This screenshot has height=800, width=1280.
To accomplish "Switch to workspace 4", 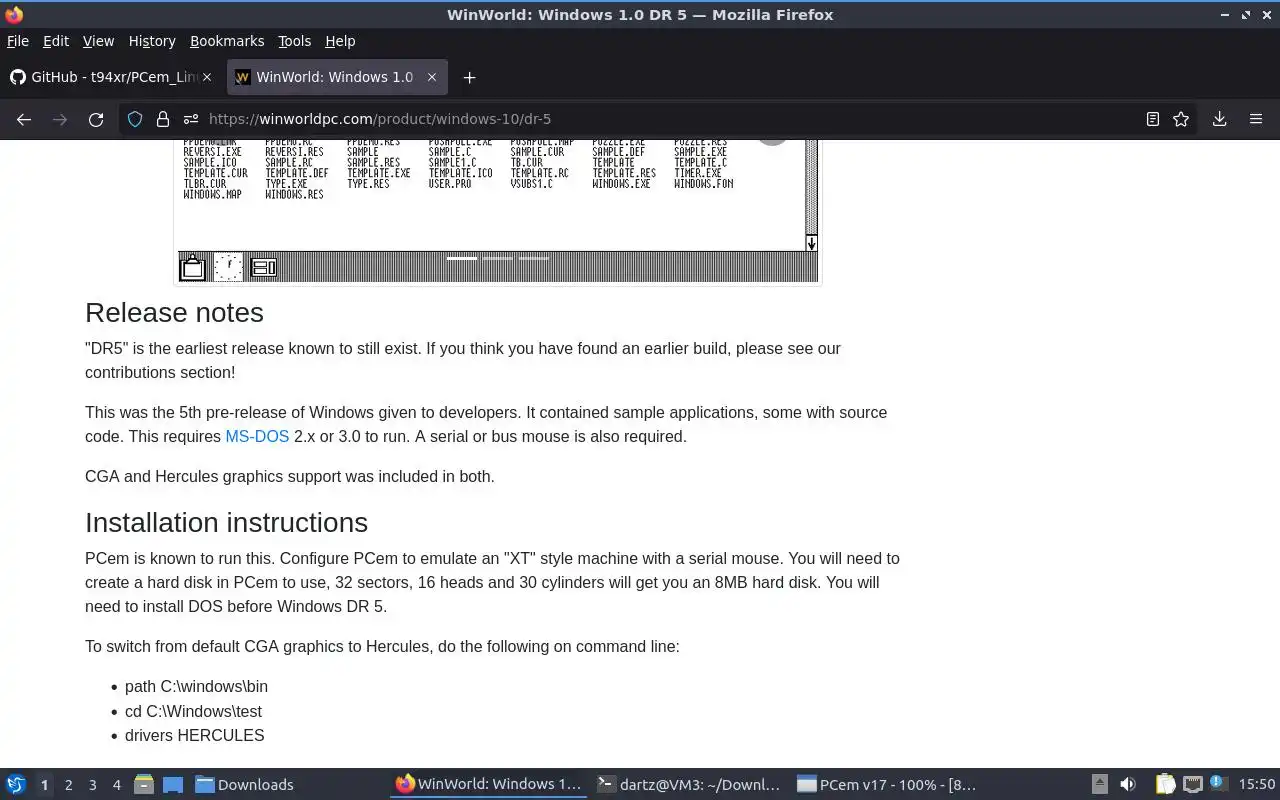I will tap(116, 785).
